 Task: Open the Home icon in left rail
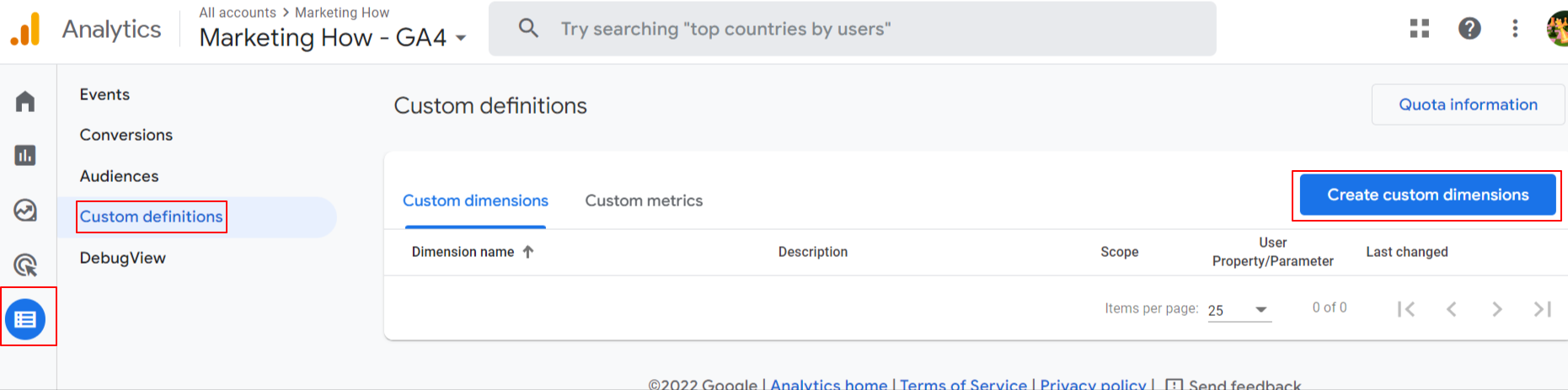pos(25,102)
